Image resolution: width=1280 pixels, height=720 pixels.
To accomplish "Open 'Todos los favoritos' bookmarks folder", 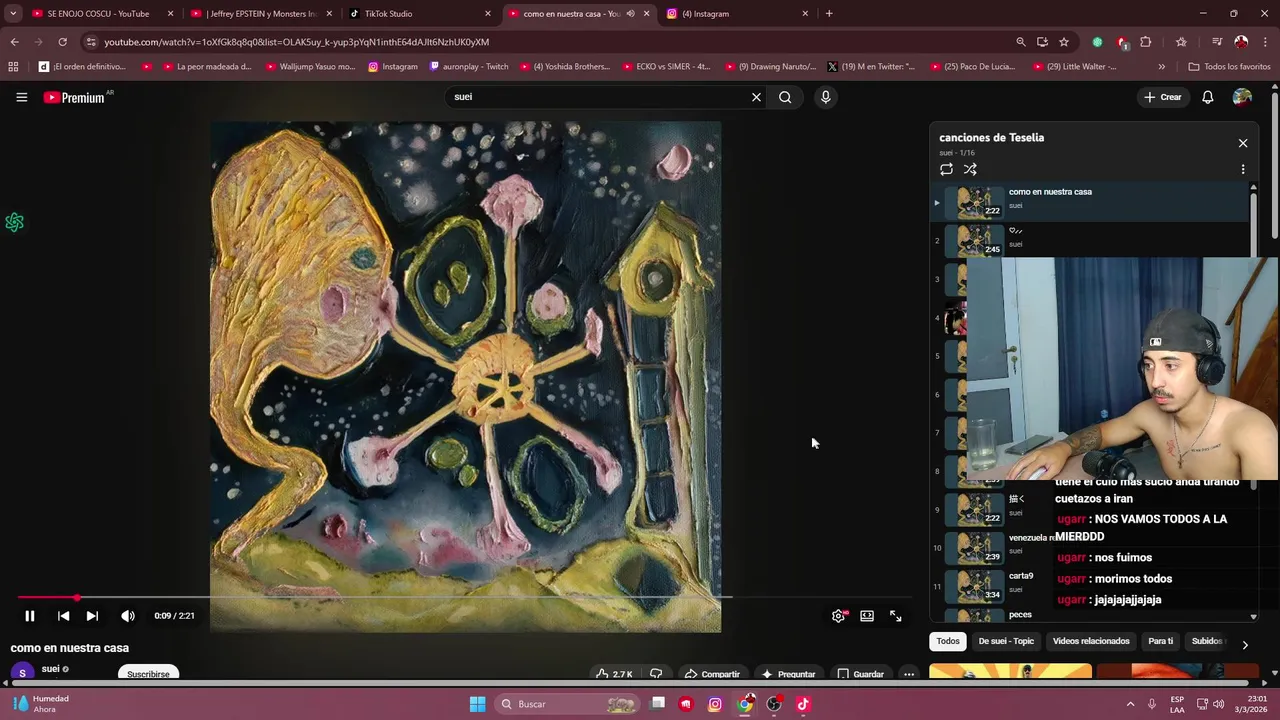I will click(1229, 67).
